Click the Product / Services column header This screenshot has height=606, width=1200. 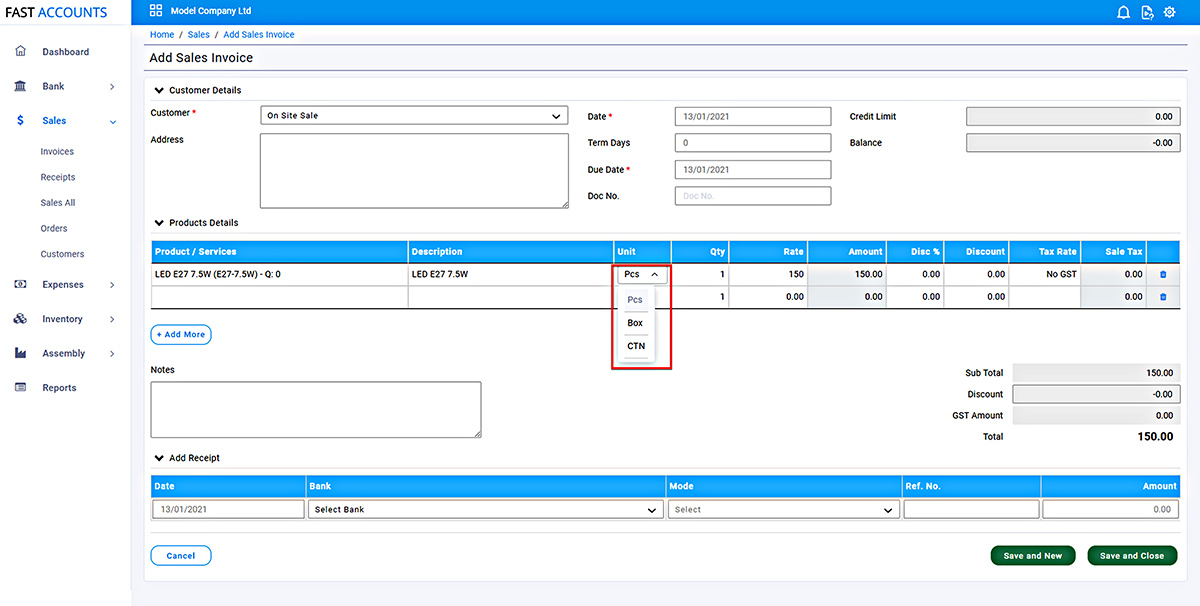(280, 252)
